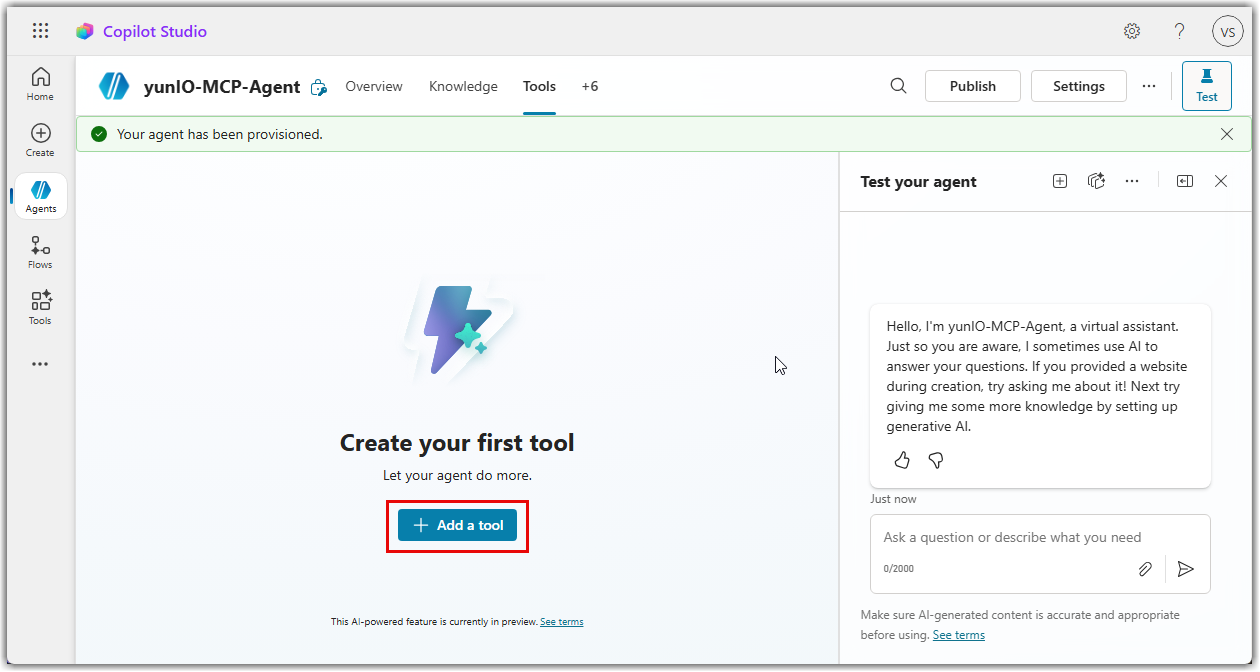The height and width of the screenshot is (672, 1260).
Task: Collapse the Test your agent panel
Action: [1184, 180]
